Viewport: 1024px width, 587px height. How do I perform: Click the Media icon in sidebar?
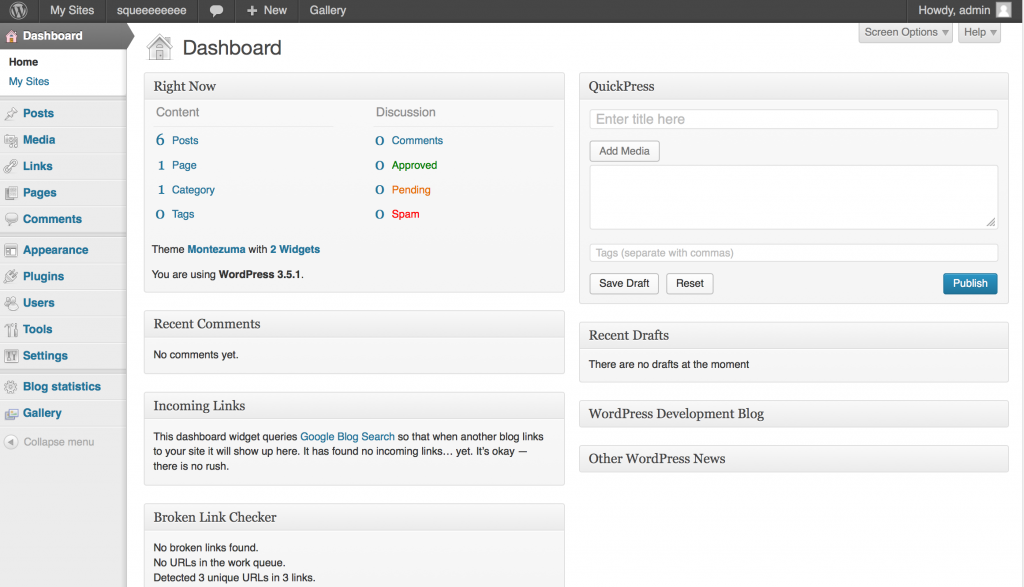[x=11, y=140]
